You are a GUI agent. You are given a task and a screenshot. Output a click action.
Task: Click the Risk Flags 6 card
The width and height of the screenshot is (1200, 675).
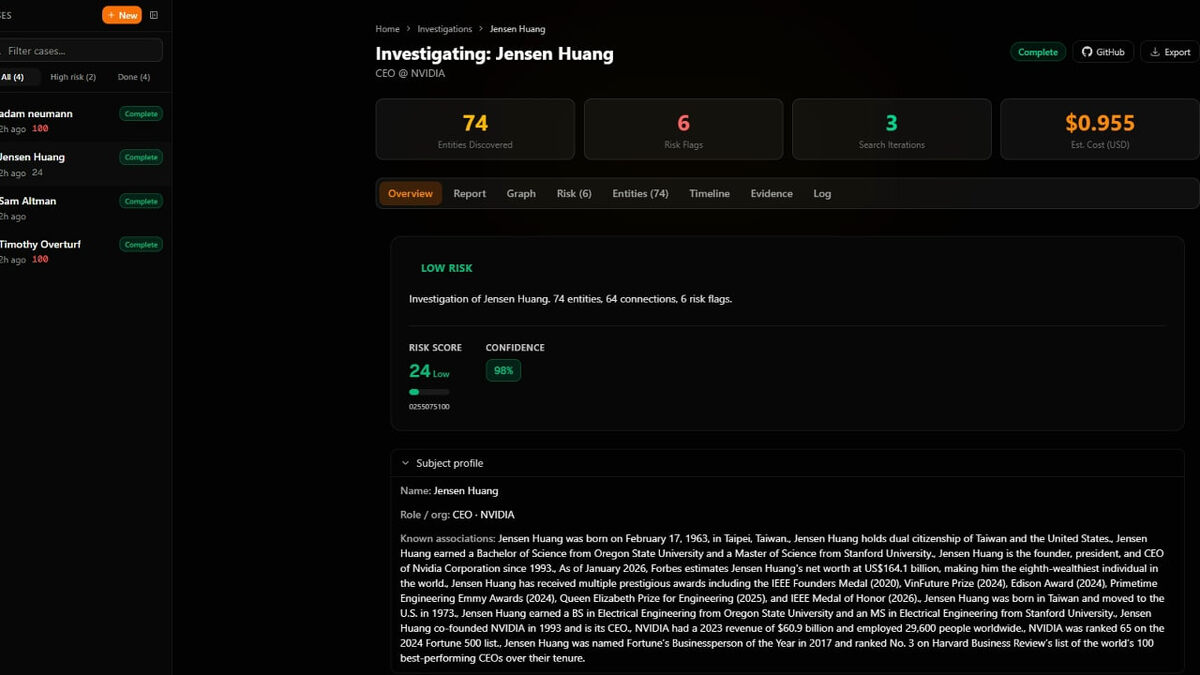(683, 129)
